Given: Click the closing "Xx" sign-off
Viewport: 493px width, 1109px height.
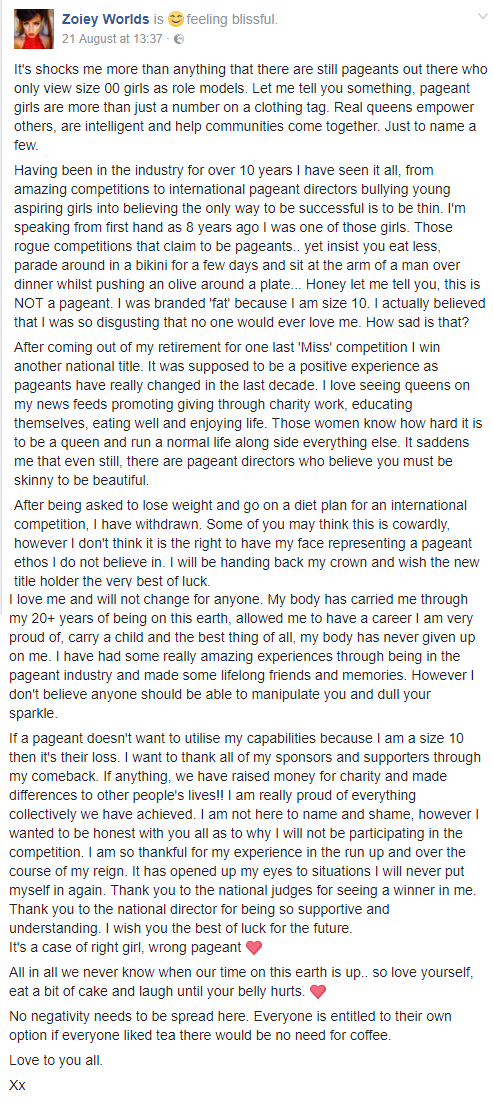Looking at the screenshot, I should [17, 1085].
